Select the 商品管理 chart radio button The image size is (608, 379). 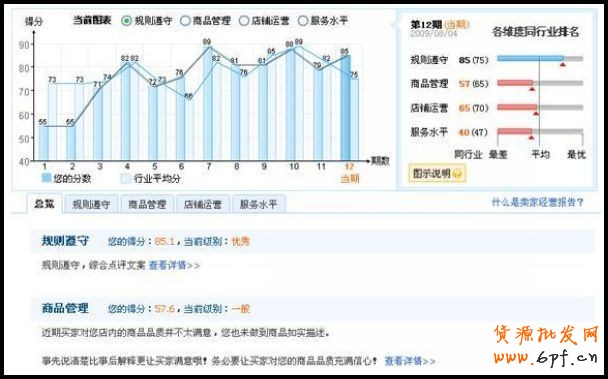(x=185, y=21)
